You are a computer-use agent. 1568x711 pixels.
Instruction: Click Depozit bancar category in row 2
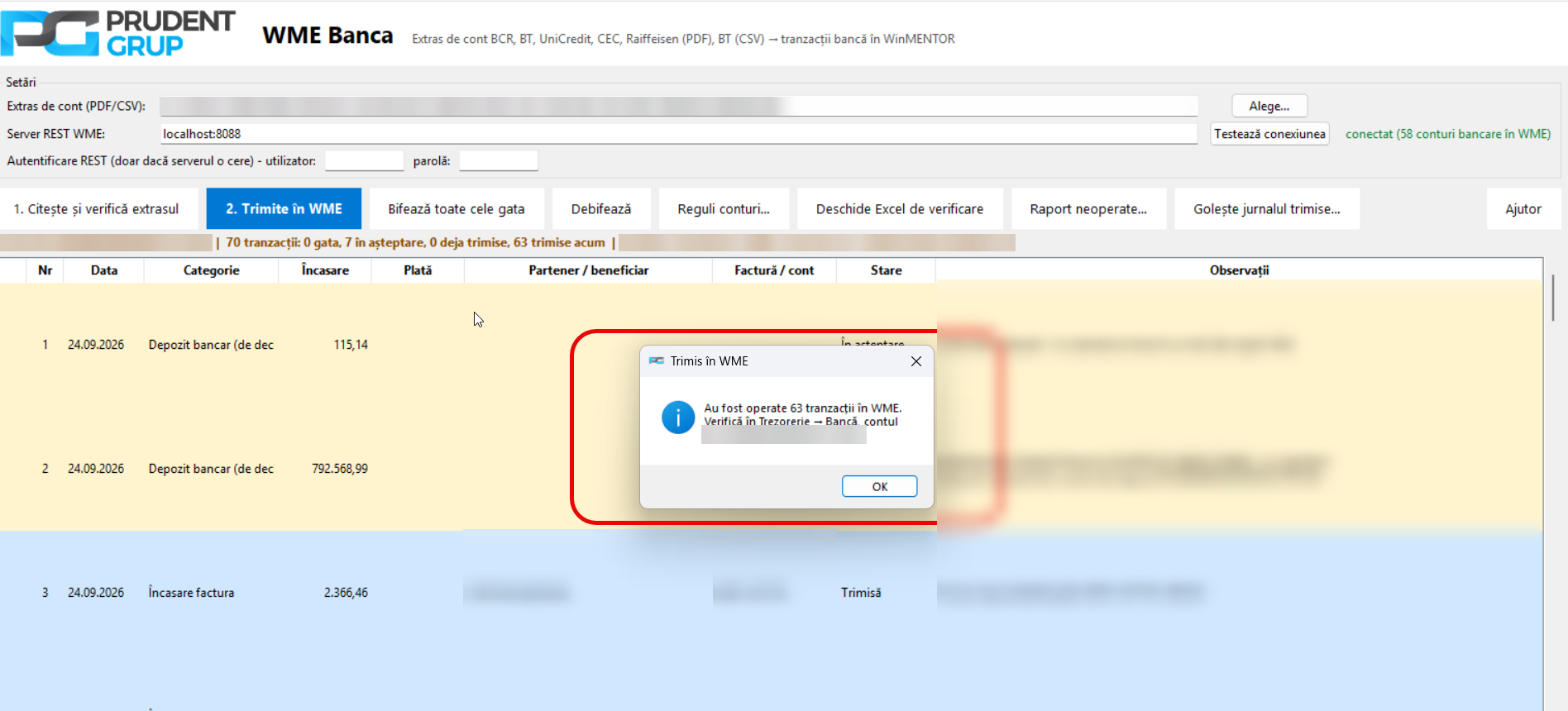pyautogui.click(x=211, y=469)
